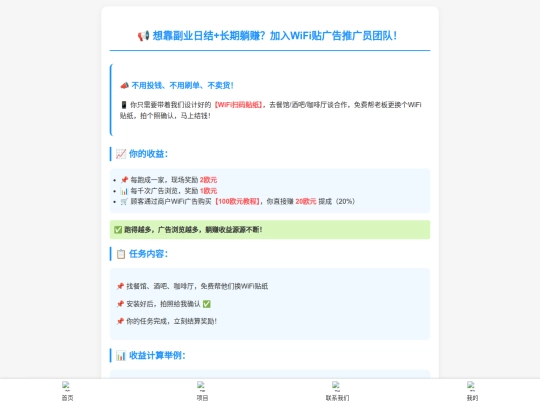The width and height of the screenshot is (540, 405).
Task: Click the bar chart icon beside 收益计算举例
Action: point(121,355)
